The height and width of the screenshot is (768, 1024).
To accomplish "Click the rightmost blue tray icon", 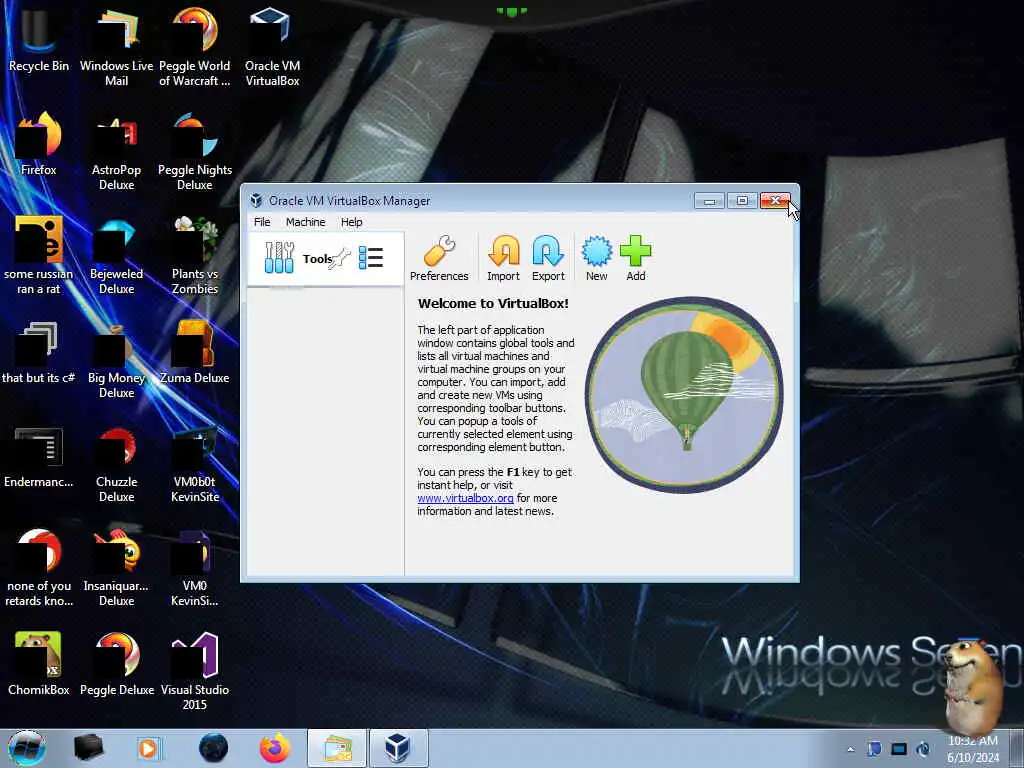I will [x=923, y=749].
